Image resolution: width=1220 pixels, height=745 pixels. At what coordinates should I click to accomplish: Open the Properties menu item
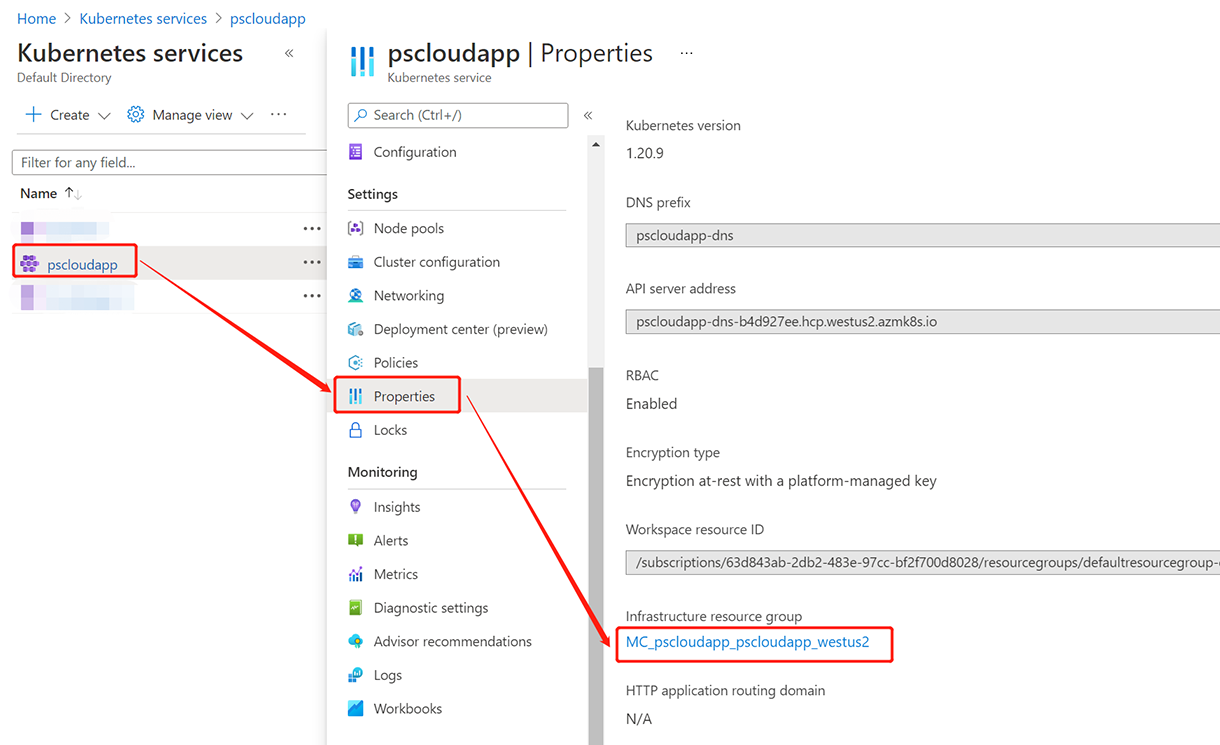[404, 396]
